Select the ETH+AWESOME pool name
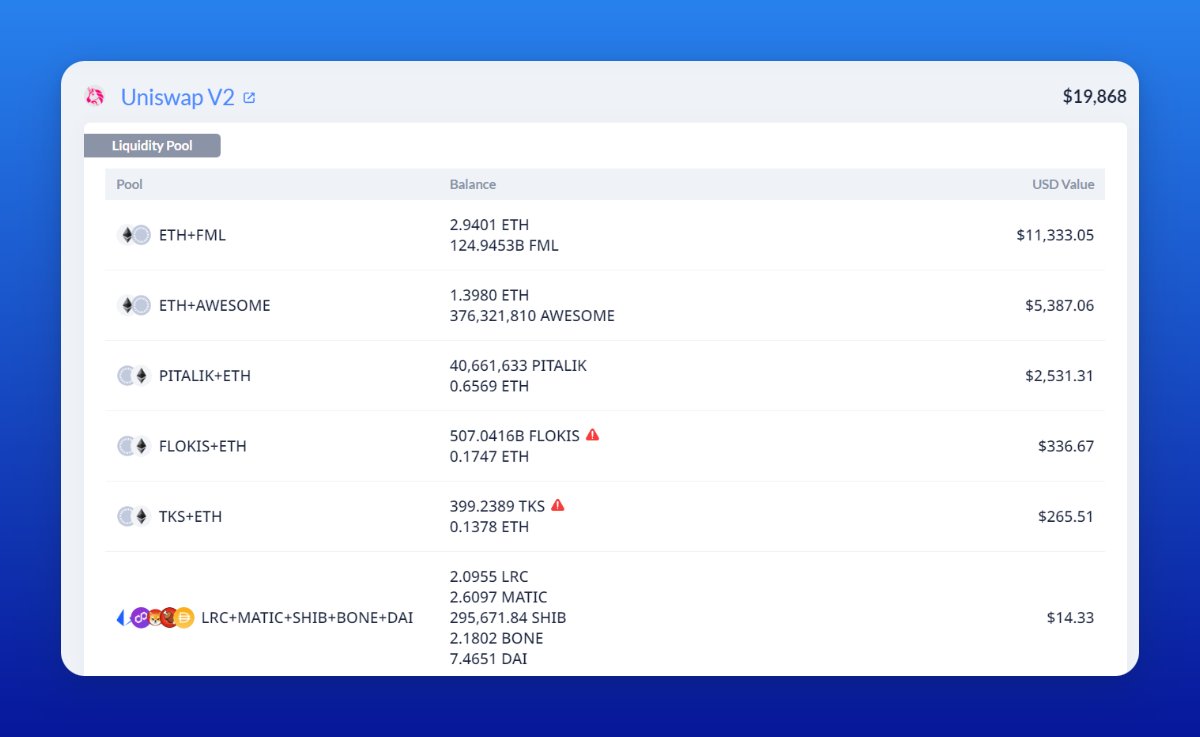Viewport: 1200px width, 737px height. click(x=215, y=305)
